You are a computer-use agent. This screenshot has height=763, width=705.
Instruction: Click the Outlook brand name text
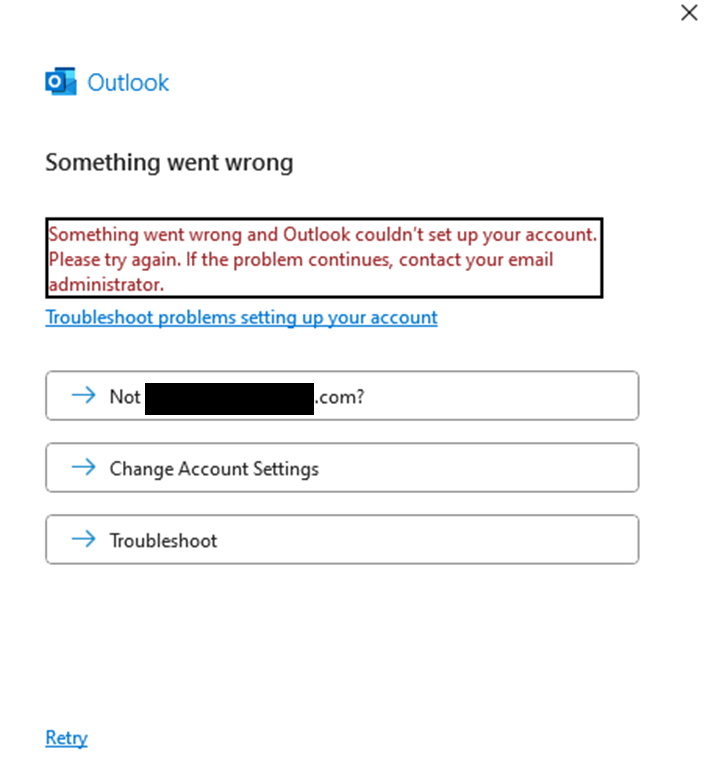click(x=128, y=82)
